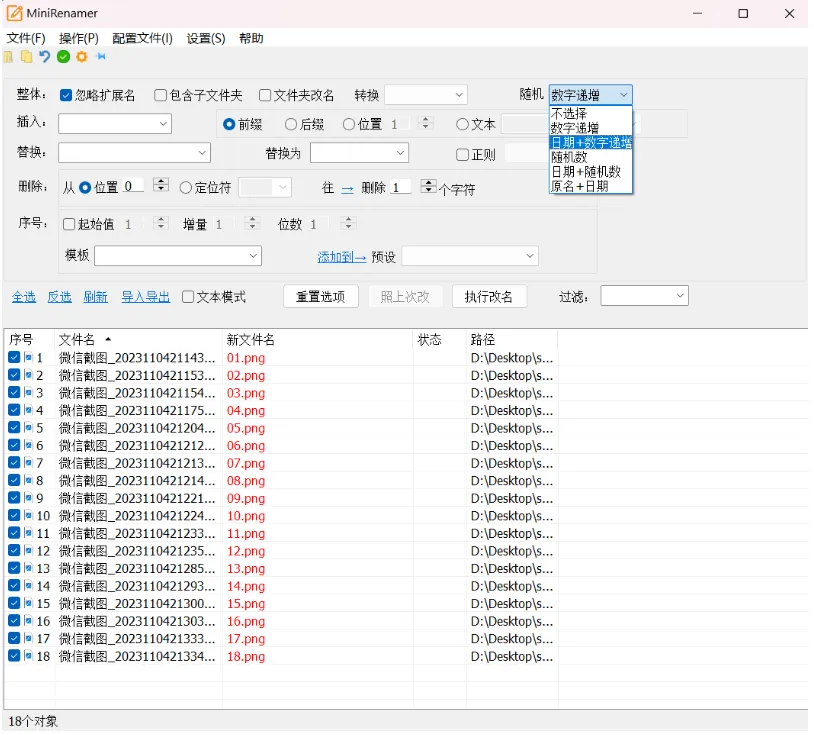The image size is (814, 735).
Task: Sort by the 文件名 column header
Action: [x=138, y=339]
